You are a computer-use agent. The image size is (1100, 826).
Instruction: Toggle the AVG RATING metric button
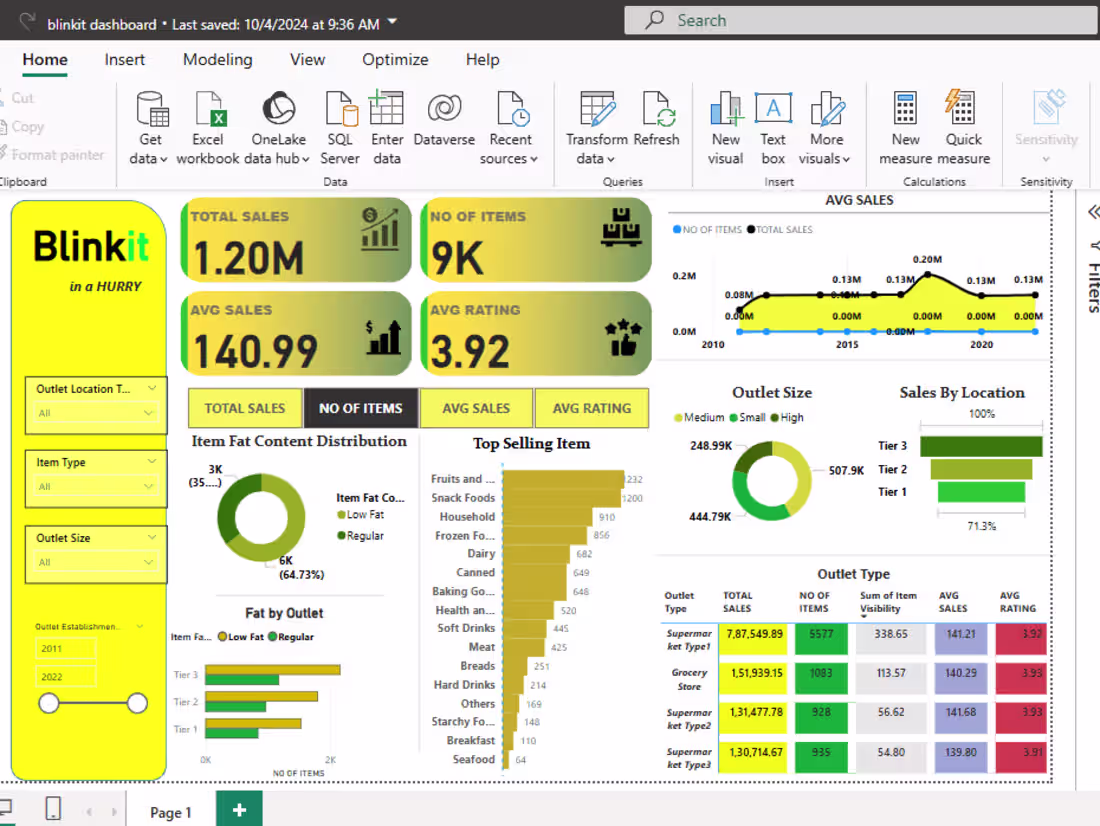[591, 407]
